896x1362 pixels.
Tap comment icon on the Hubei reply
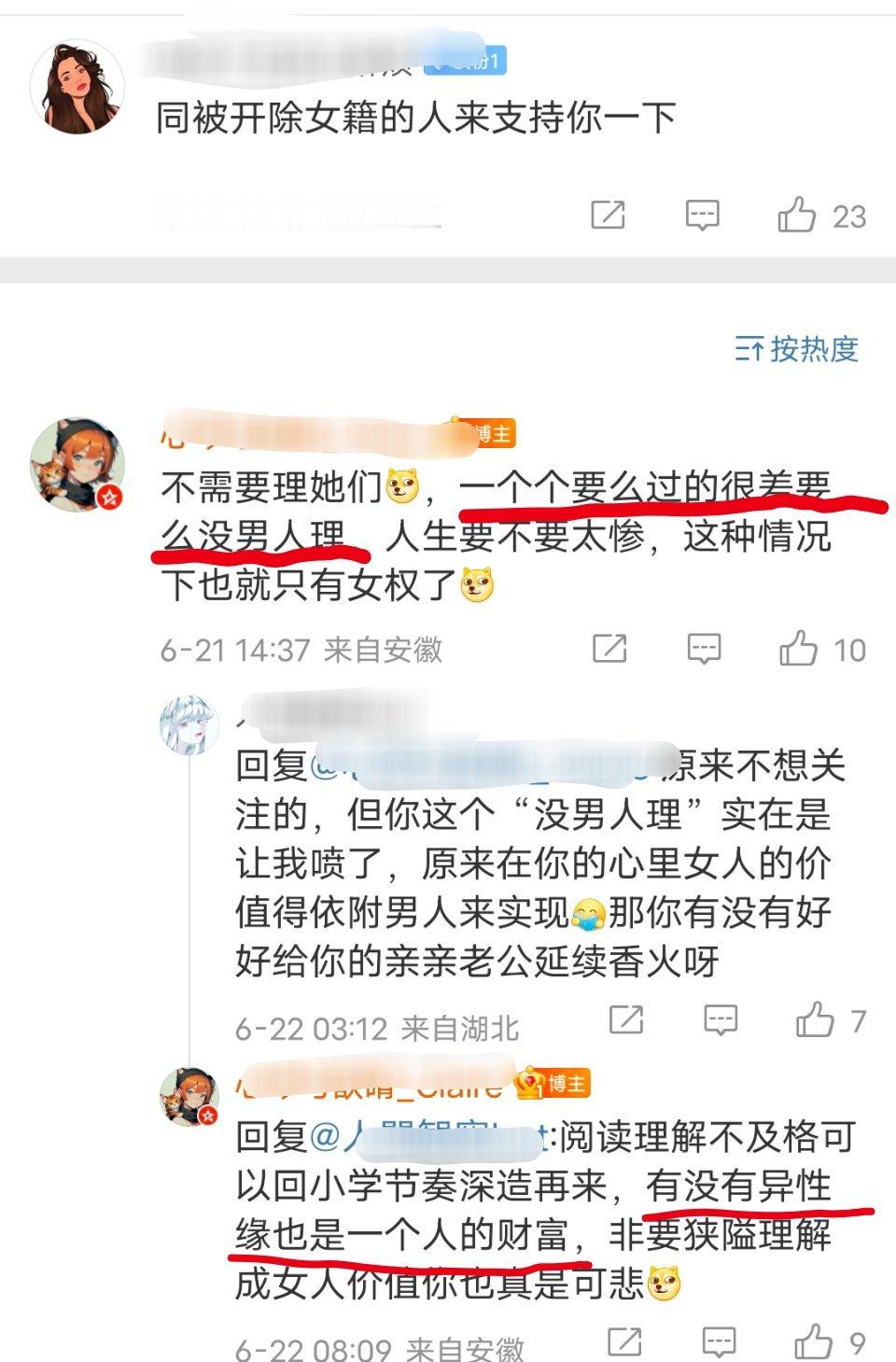point(721,1020)
